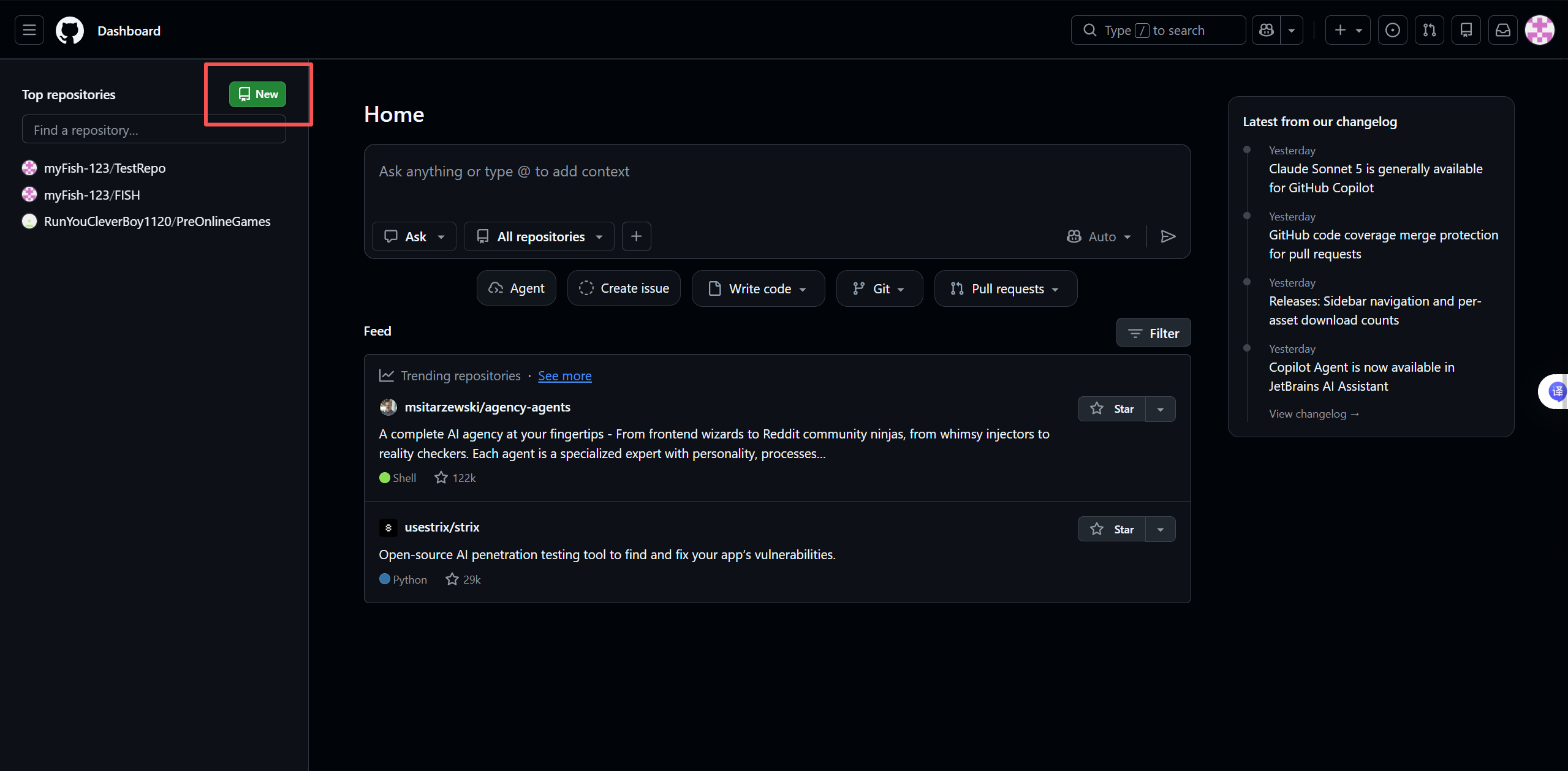
Task: Click the Create issue button
Action: tap(624, 288)
